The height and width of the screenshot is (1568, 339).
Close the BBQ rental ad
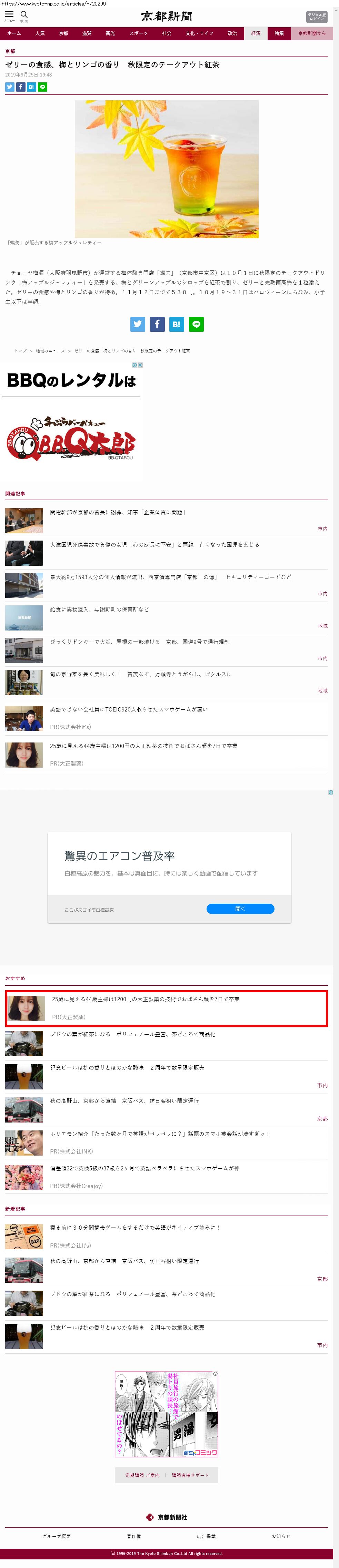[140, 365]
